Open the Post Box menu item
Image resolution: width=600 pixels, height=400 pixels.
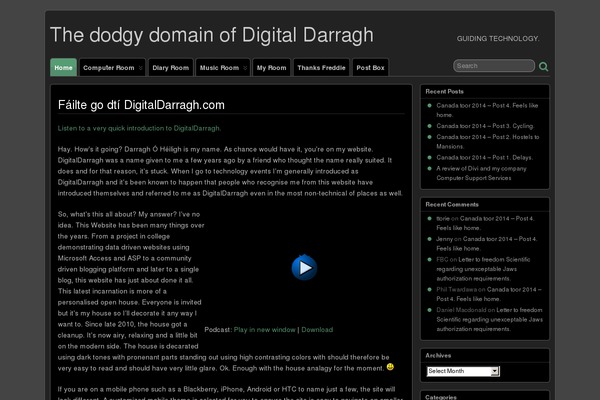click(x=370, y=68)
